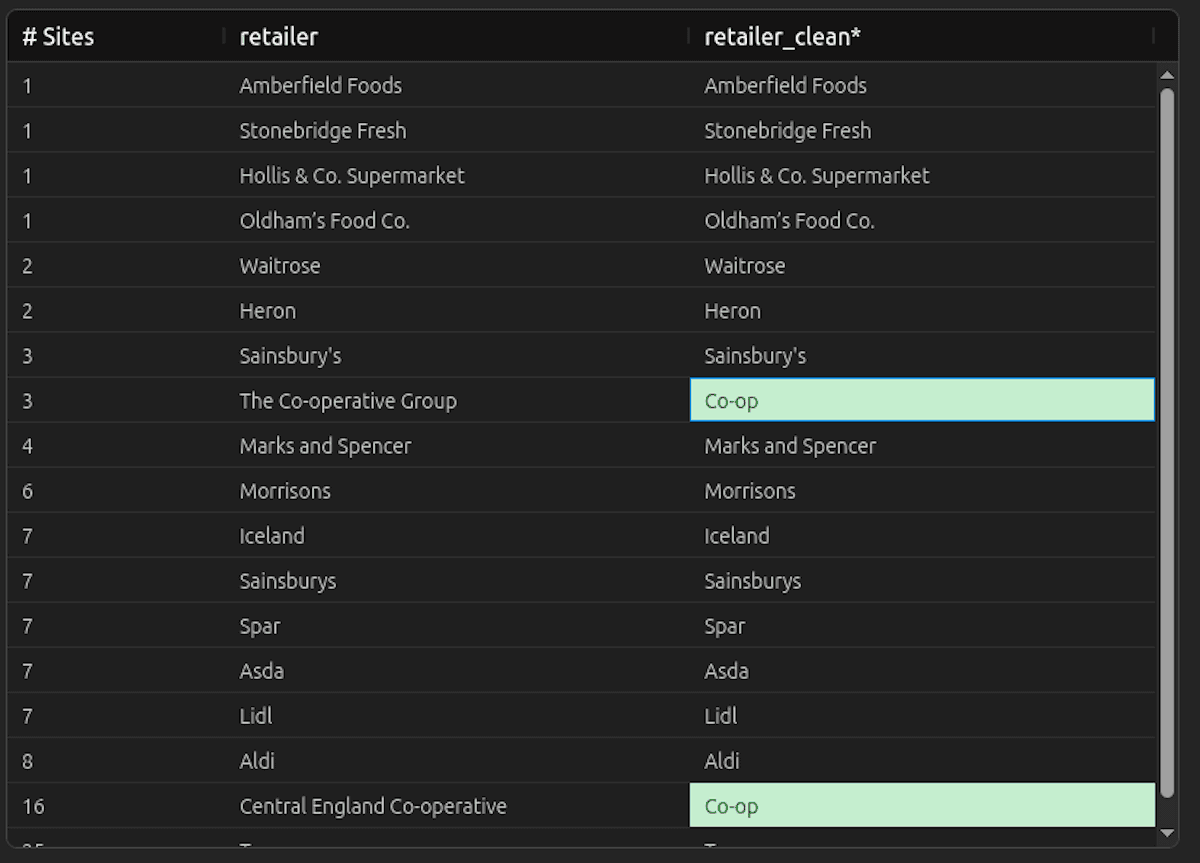
Task: Select sites count 7 in Iceland row
Action: pyautogui.click(x=27, y=536)
